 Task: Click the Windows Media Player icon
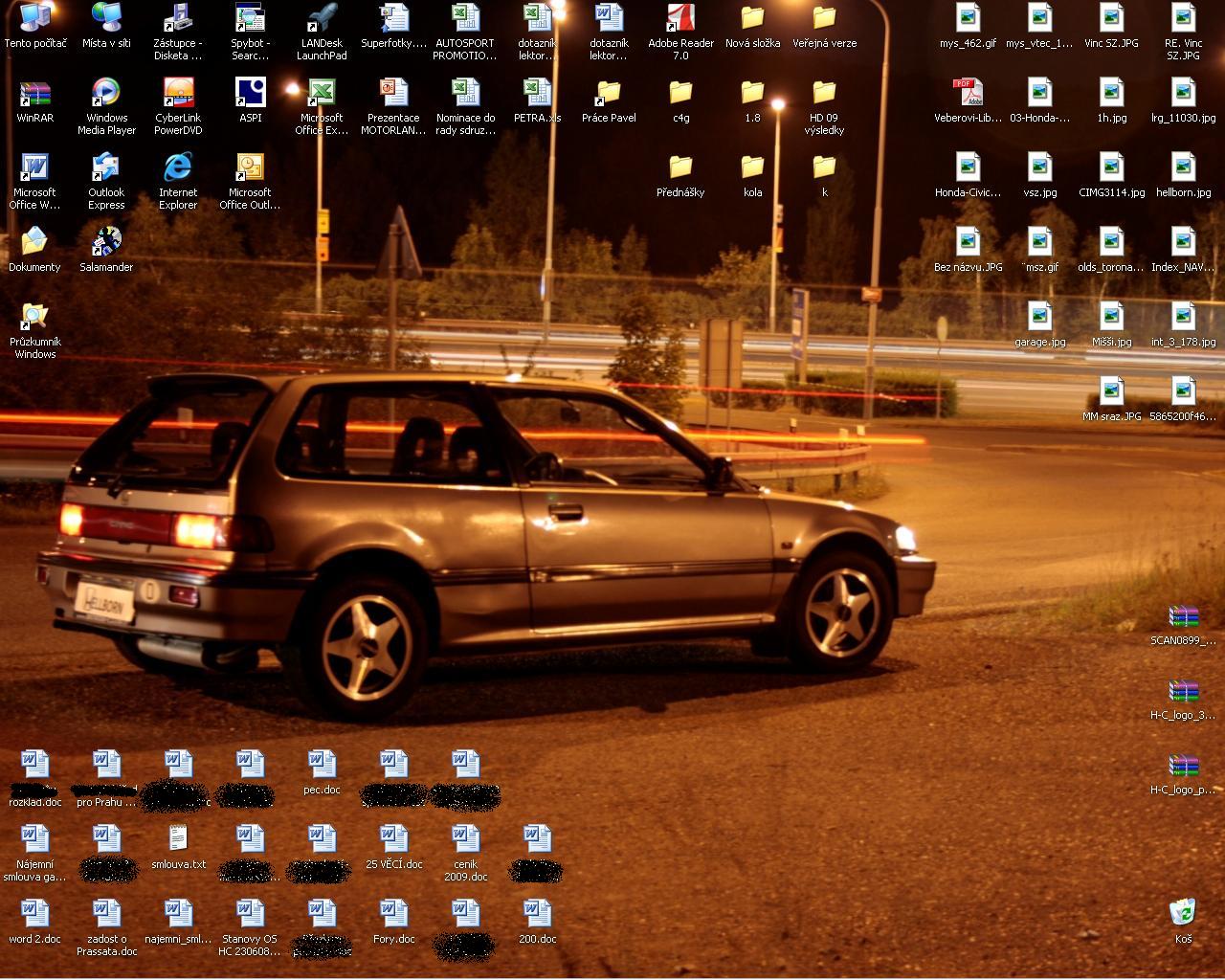(106, 94)
